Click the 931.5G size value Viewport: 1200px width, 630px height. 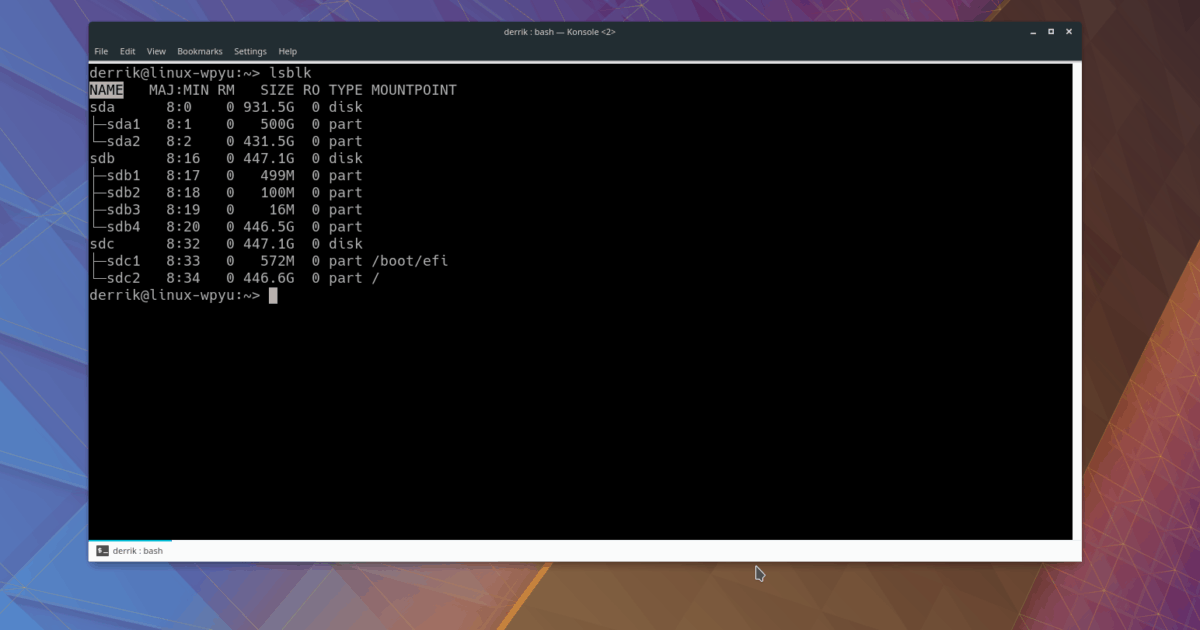click(x=269, y=107)
